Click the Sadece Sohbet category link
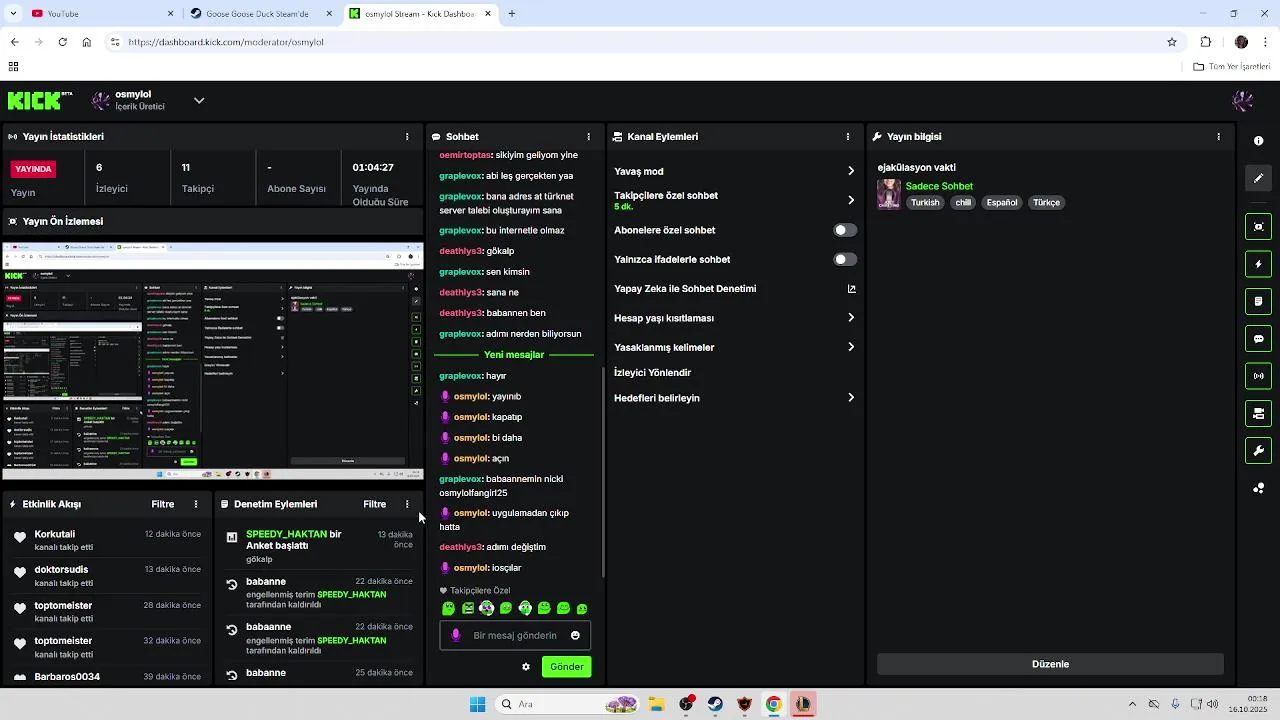The width and height of the screenshot is (1280, 720). coord(939,186)
